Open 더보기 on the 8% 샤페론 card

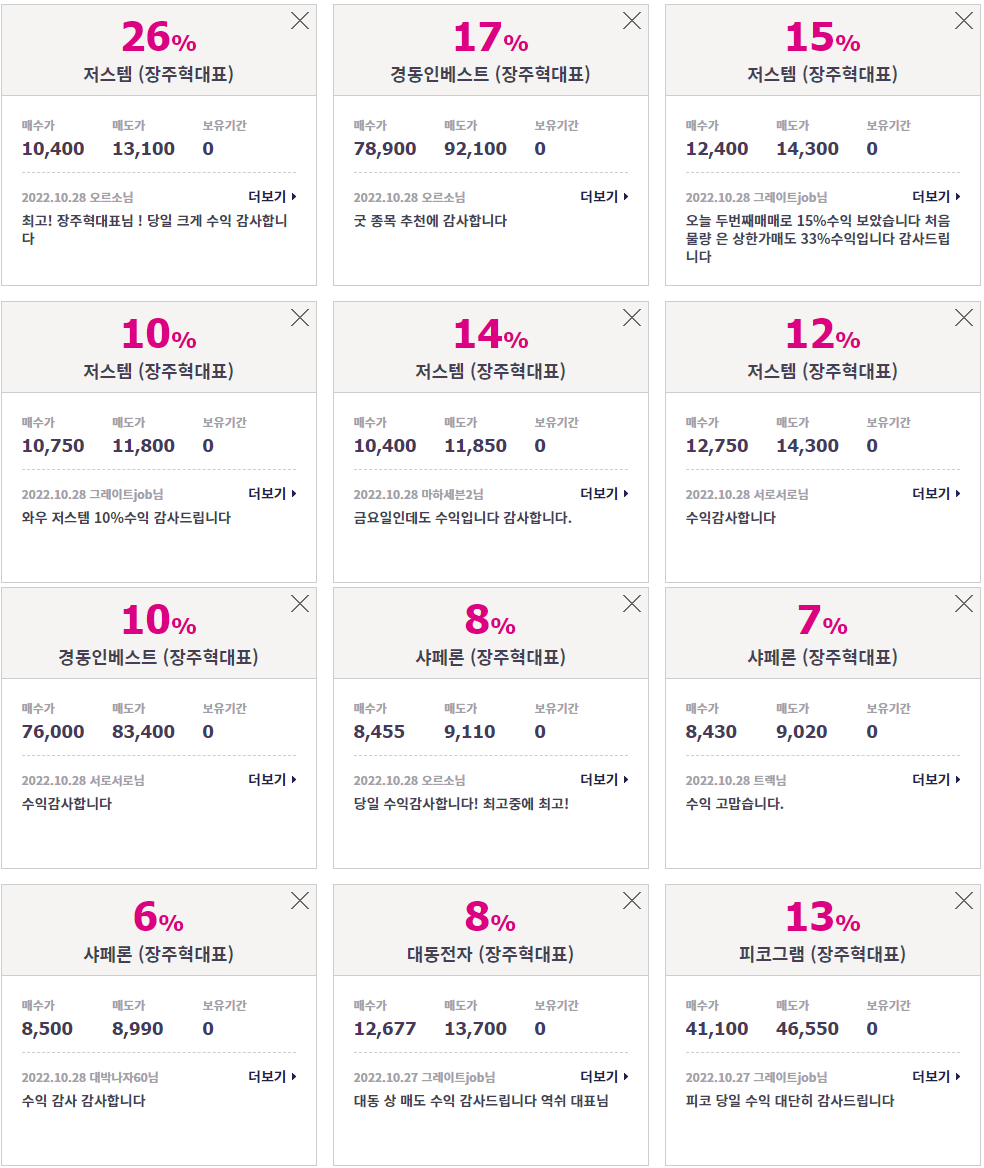pyautogui.click(x=605, y=780)
